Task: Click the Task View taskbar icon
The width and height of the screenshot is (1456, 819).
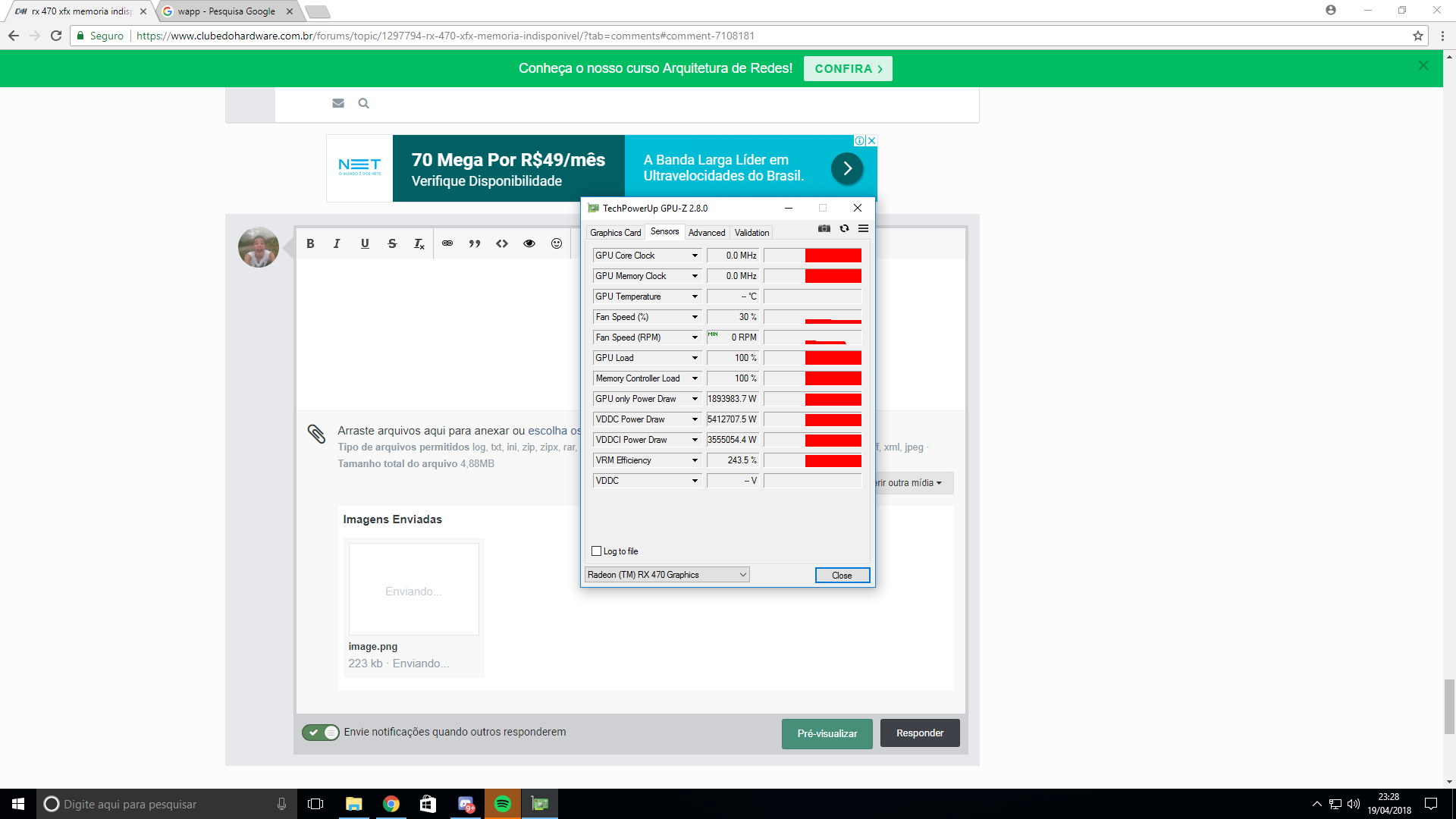Action: pos(315,804)
